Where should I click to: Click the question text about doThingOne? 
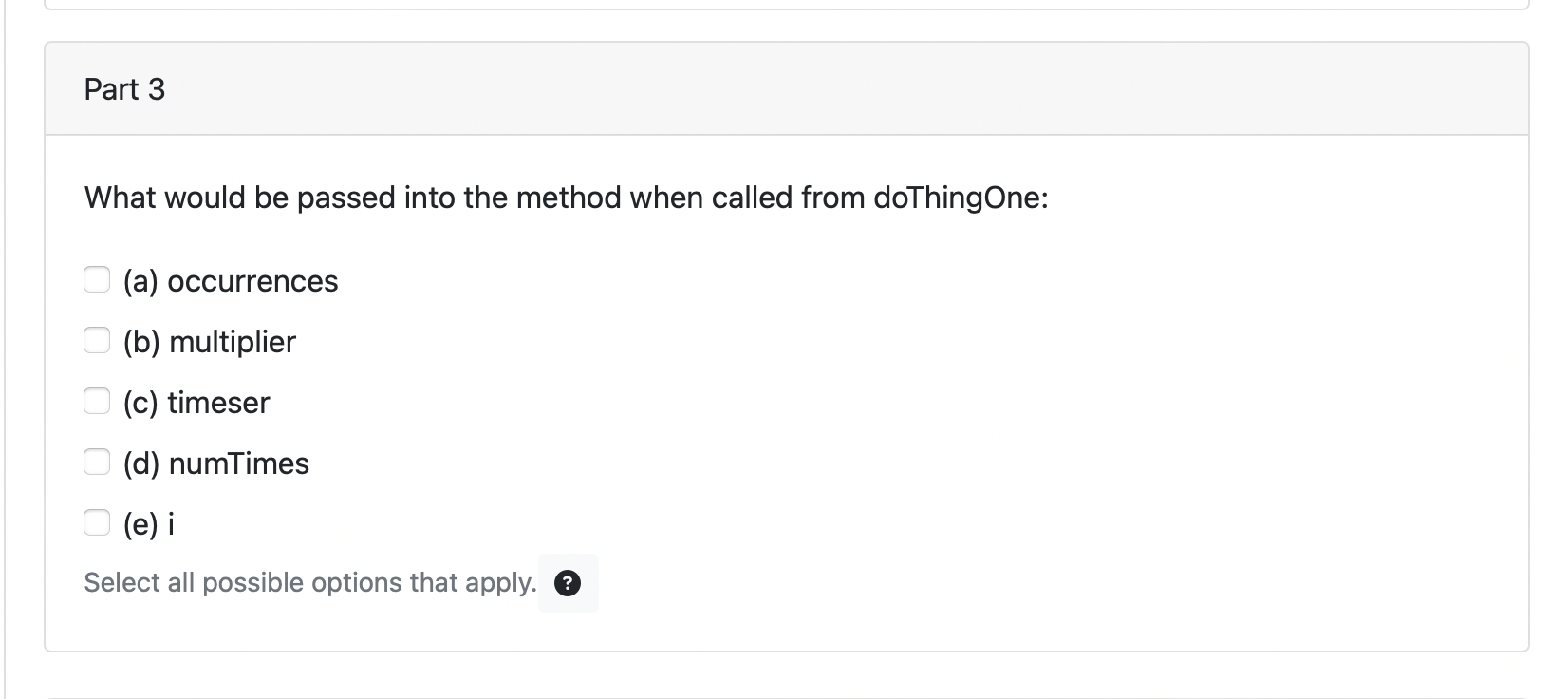[566, 198]
